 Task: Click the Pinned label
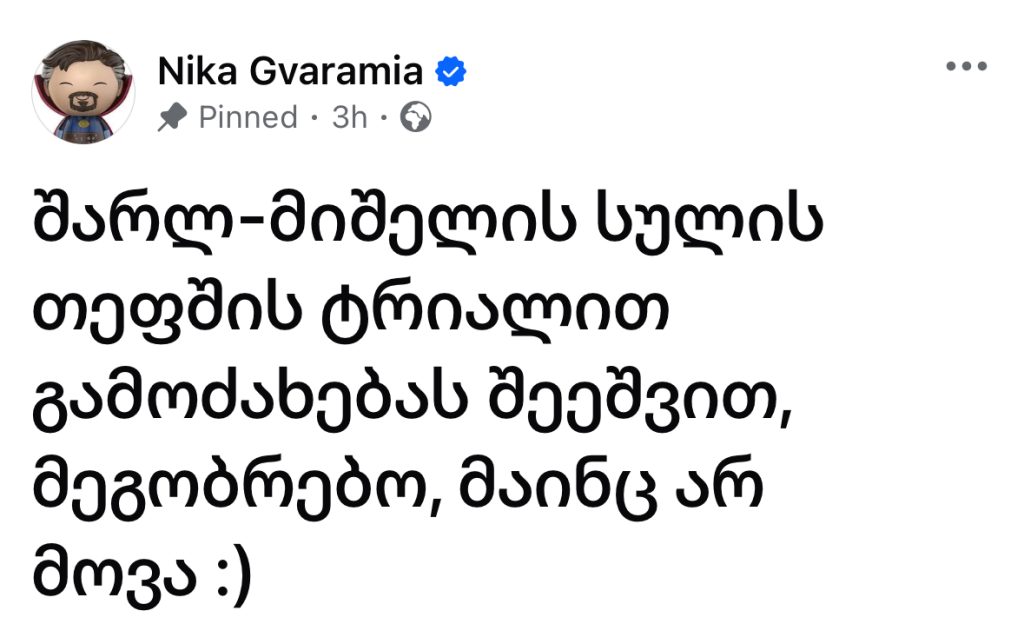coord(248,118)
